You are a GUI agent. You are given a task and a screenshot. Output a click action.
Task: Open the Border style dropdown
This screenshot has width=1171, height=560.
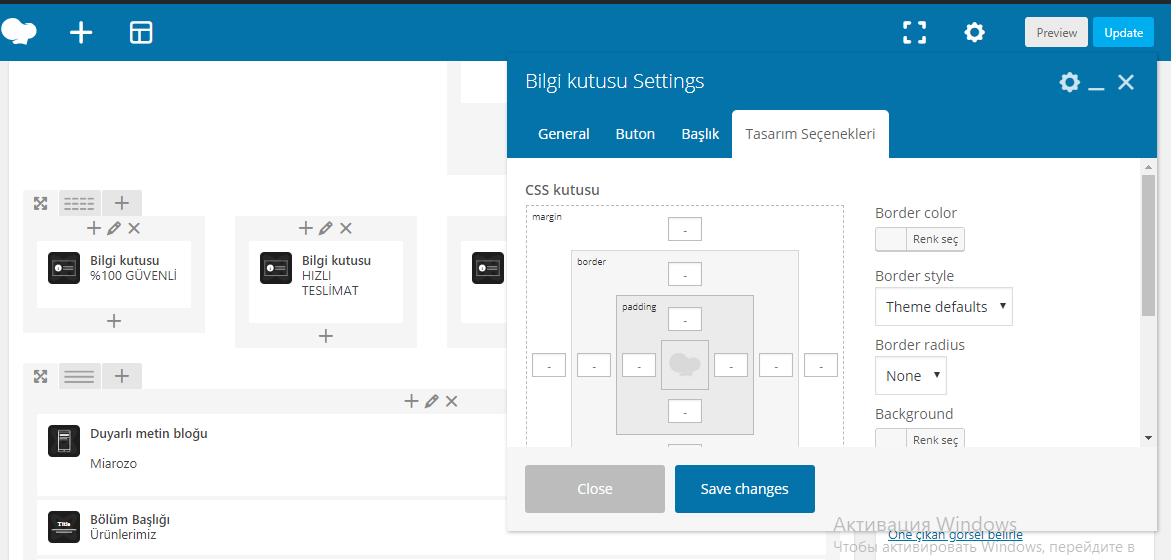coord(943,307)
